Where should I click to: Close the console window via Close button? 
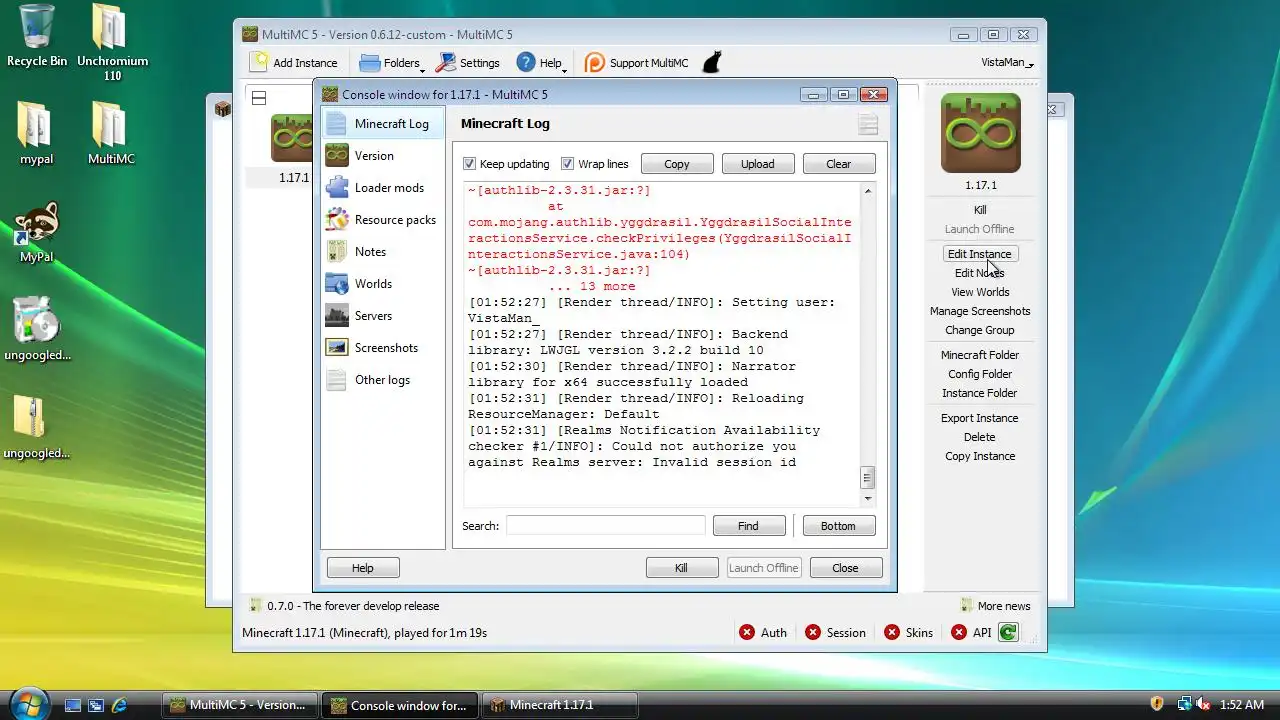point(845,568)
